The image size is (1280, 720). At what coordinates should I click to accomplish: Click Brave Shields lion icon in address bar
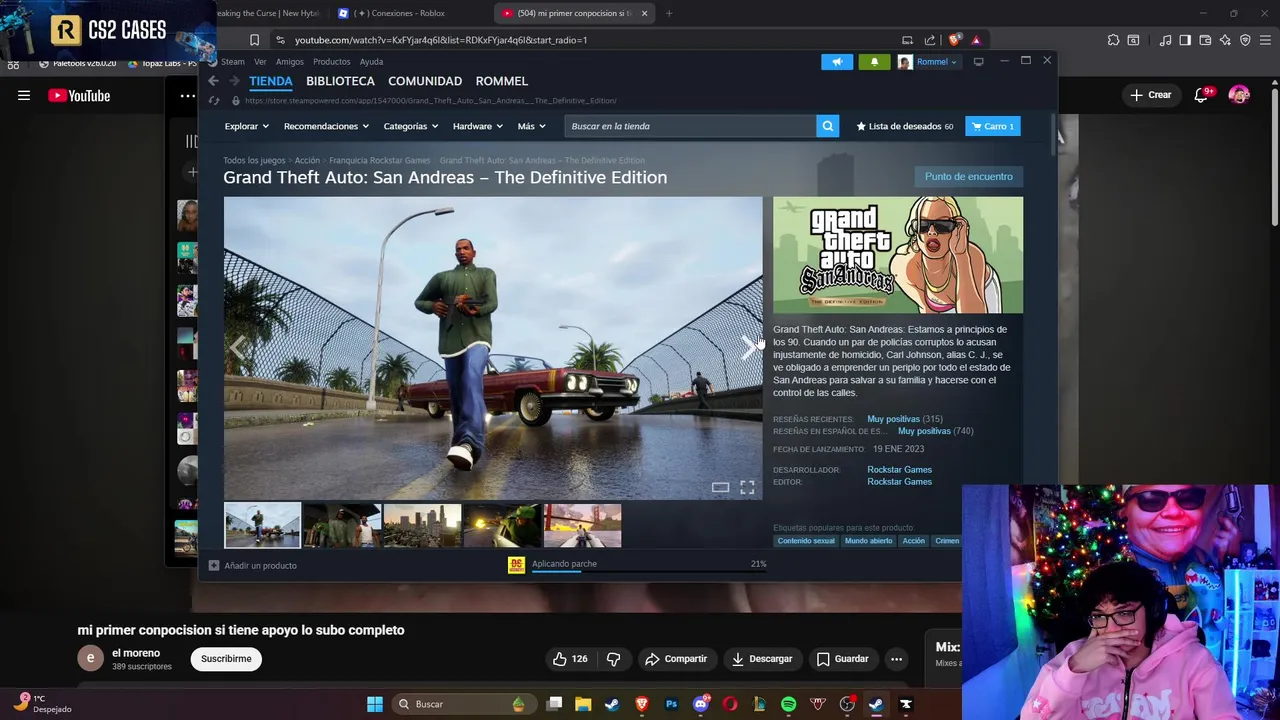coord(954,40)
